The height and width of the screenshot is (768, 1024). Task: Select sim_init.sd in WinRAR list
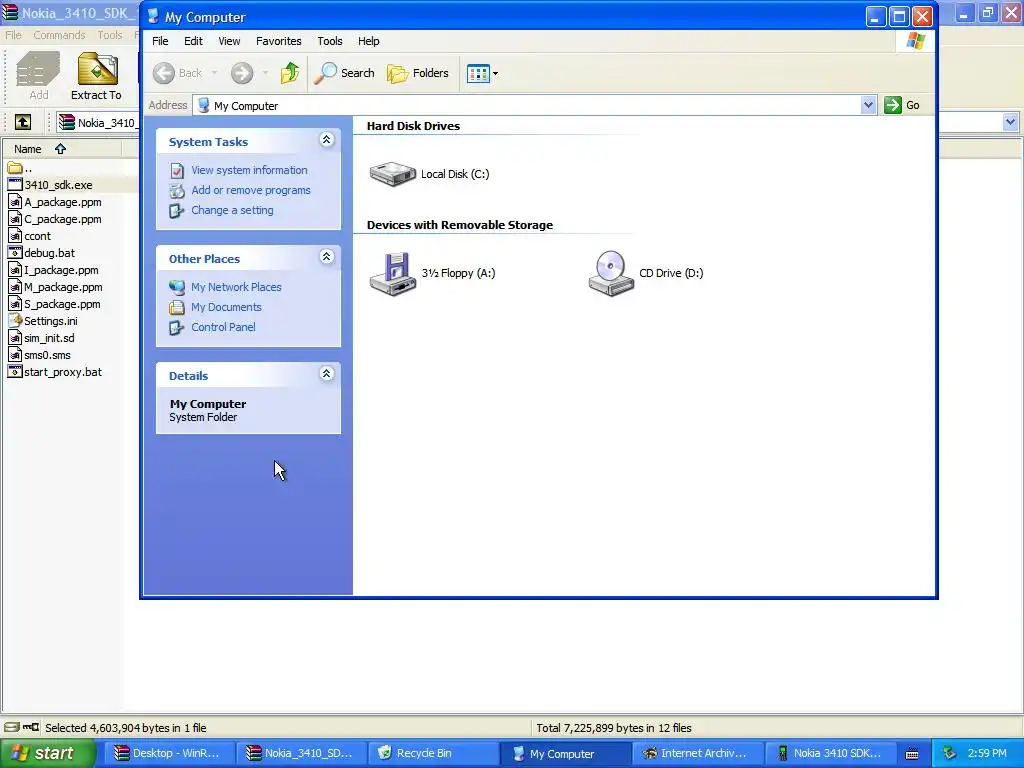41,338
